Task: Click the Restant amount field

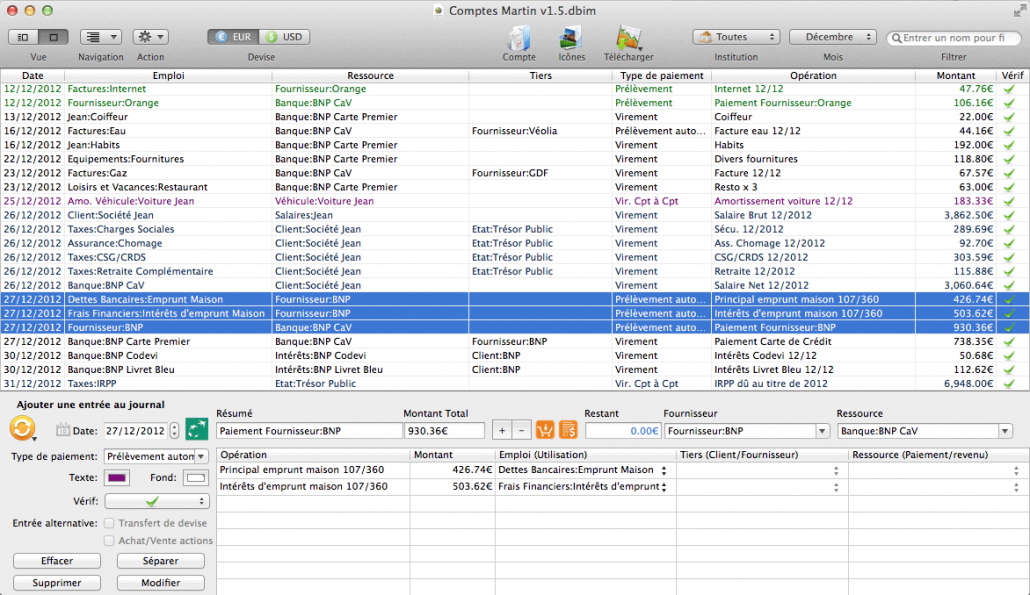Action: (623, 431)
